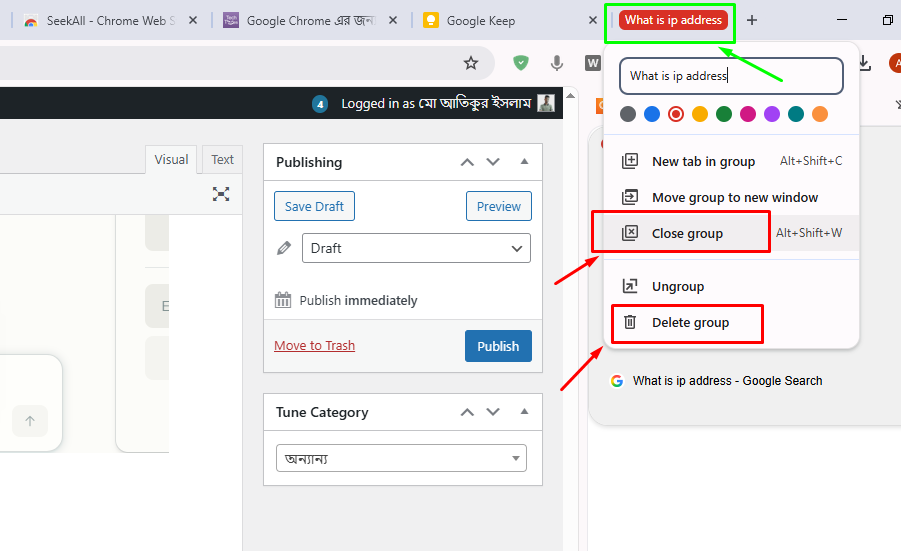The height and width of the screenshot is (551, 901).
Task: Choose blue tab group color
Action: (652, 114)
